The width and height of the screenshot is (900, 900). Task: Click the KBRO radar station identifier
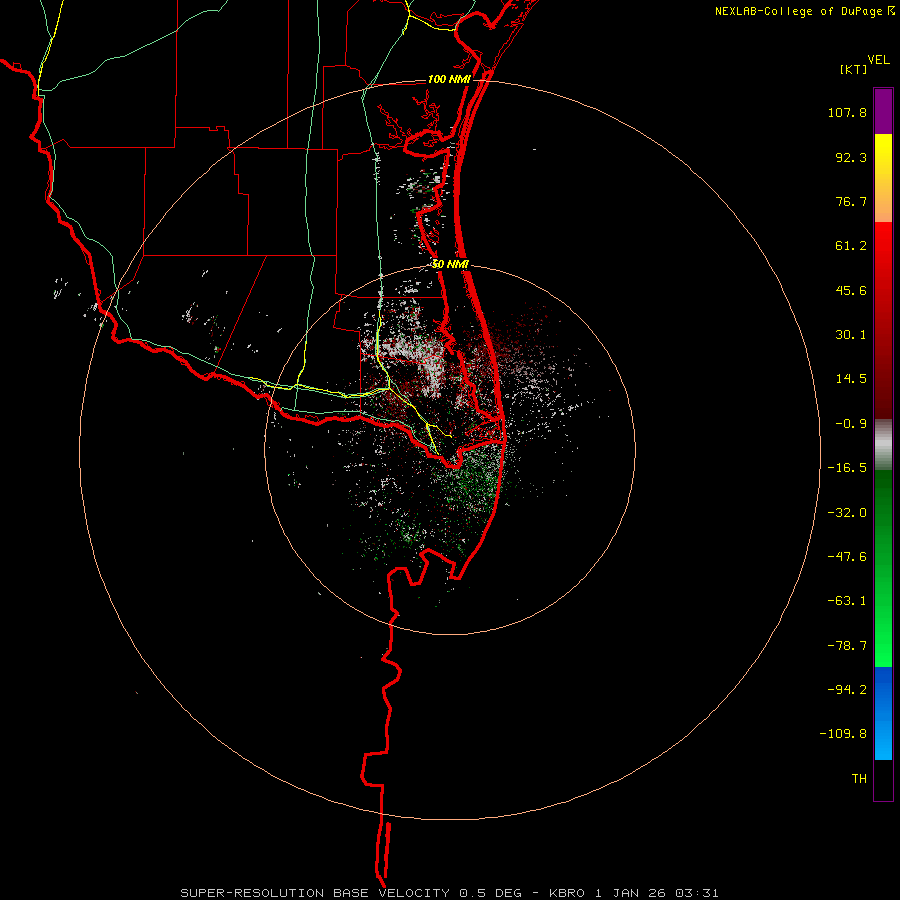[x=567, y=893]
